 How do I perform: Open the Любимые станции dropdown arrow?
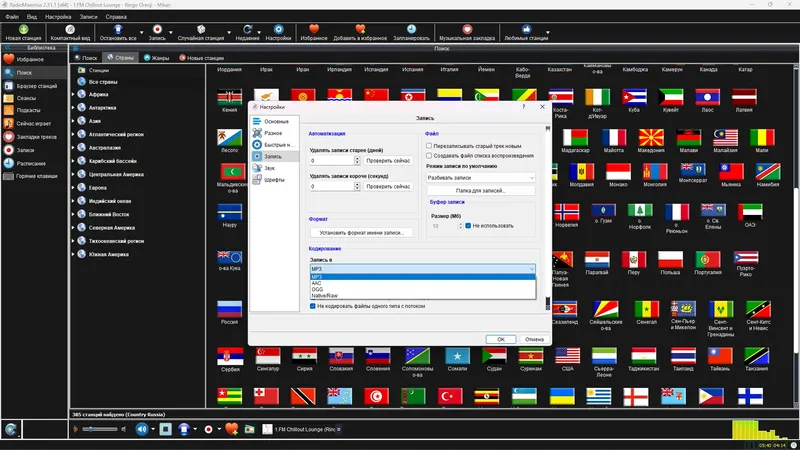click(x=548, y=32)
